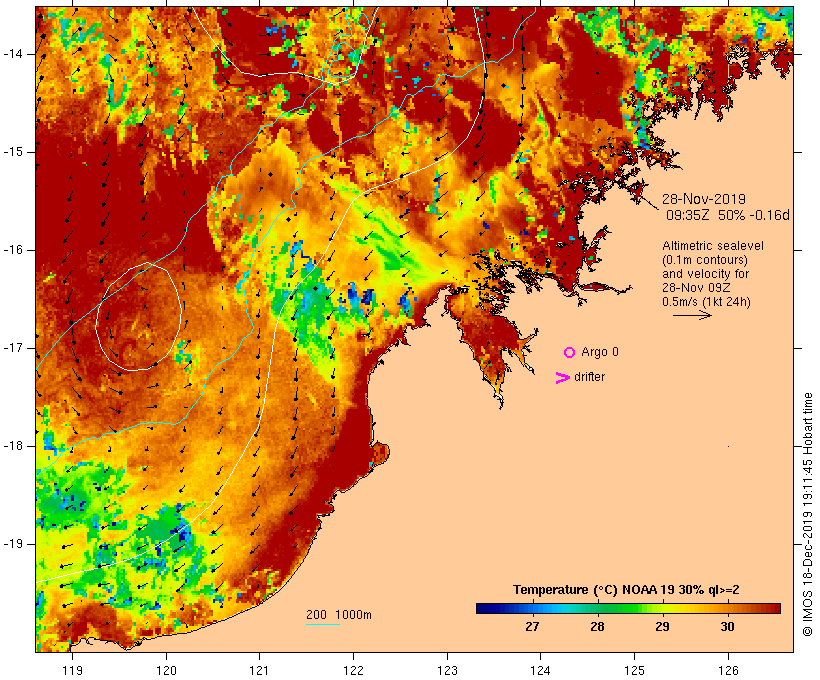
Task: Click the 'Argo 0' legend label
Action: coord(600,352)
